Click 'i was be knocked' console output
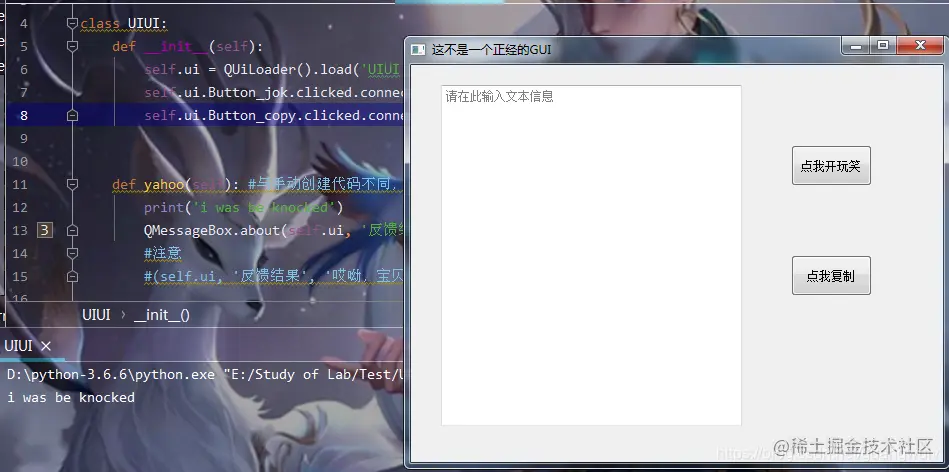Image resolution: width=949 pixels, height=472 pixels. click(71, 397)
